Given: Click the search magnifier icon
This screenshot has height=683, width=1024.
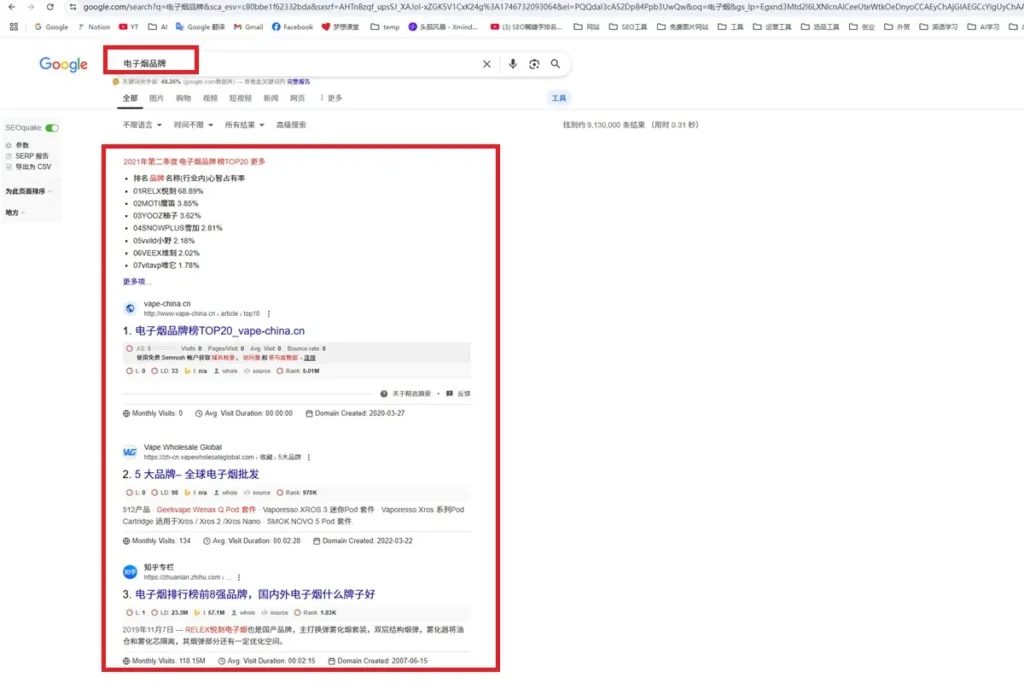Looking at the screenshot, I should (x=556, y=63).
